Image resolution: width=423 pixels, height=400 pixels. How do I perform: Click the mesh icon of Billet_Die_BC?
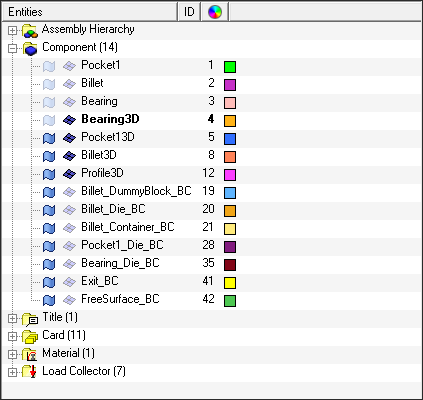coord(69,210)
